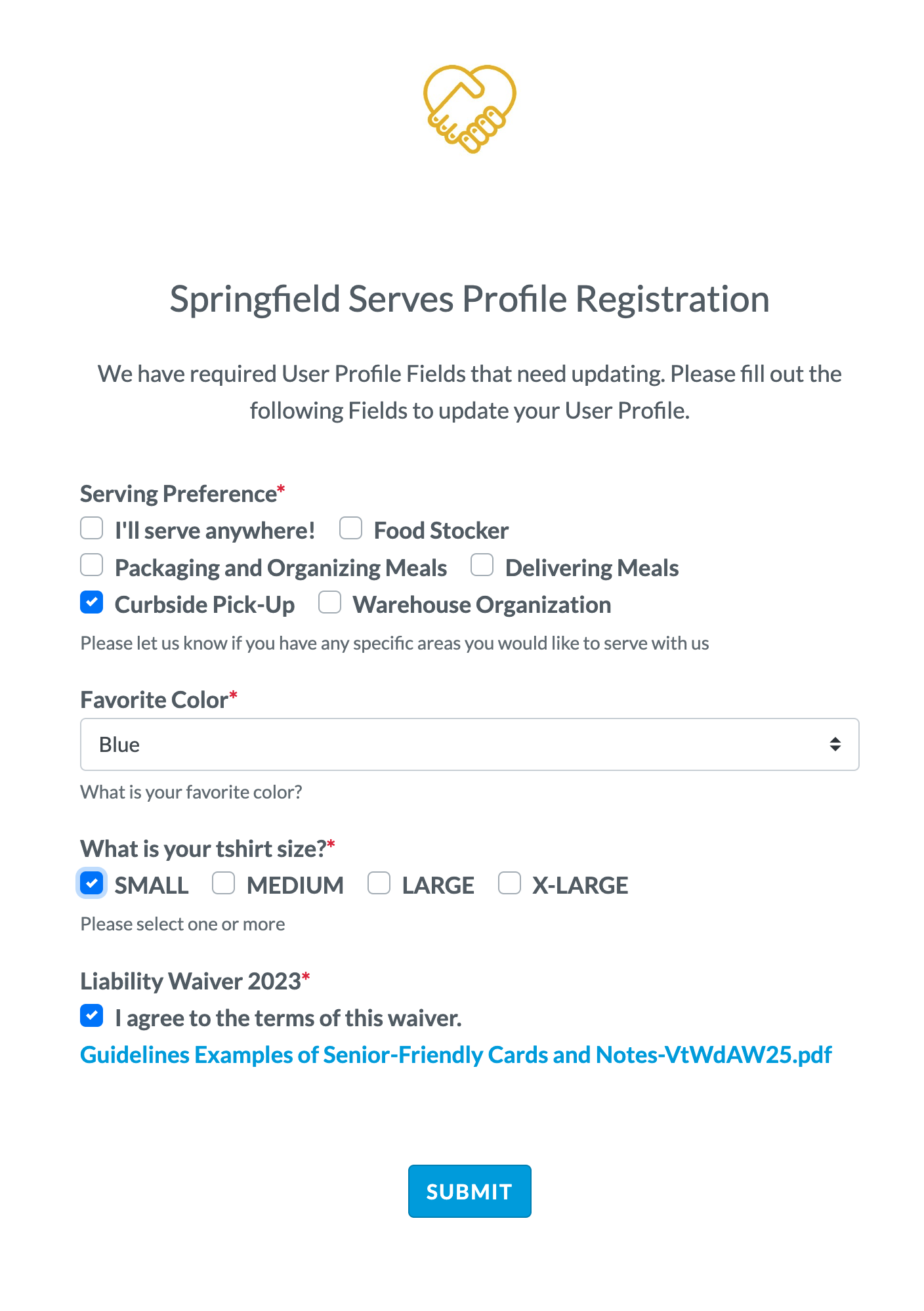Click the SUBMIT button
This screenshot has width=924, height=1311.
(x=469, y=1191)
